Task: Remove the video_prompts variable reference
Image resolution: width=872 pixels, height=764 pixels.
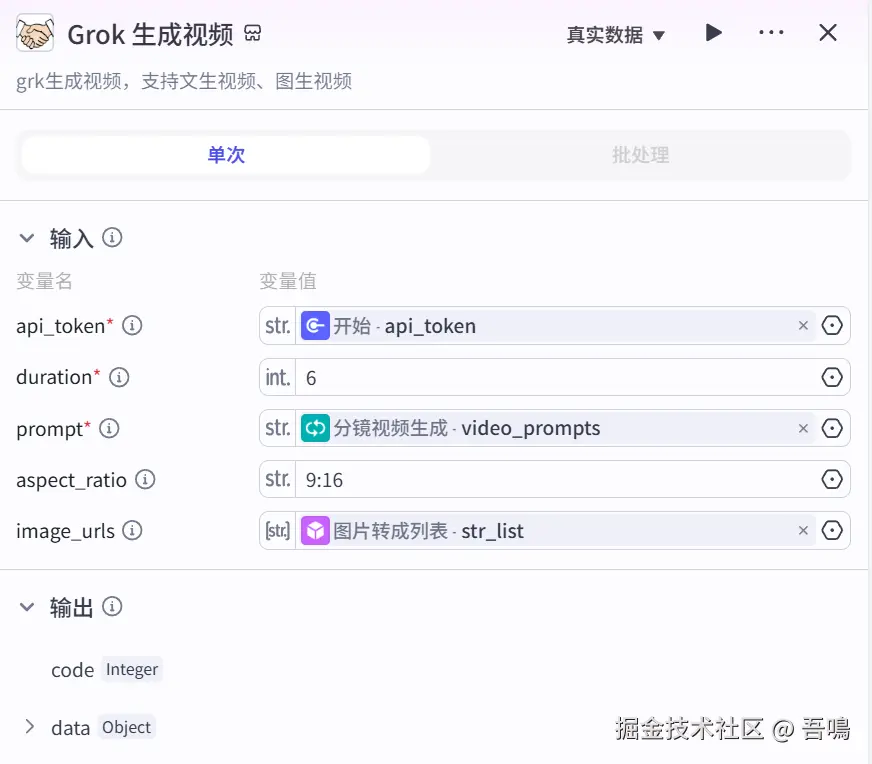Action: pos(803,428)
